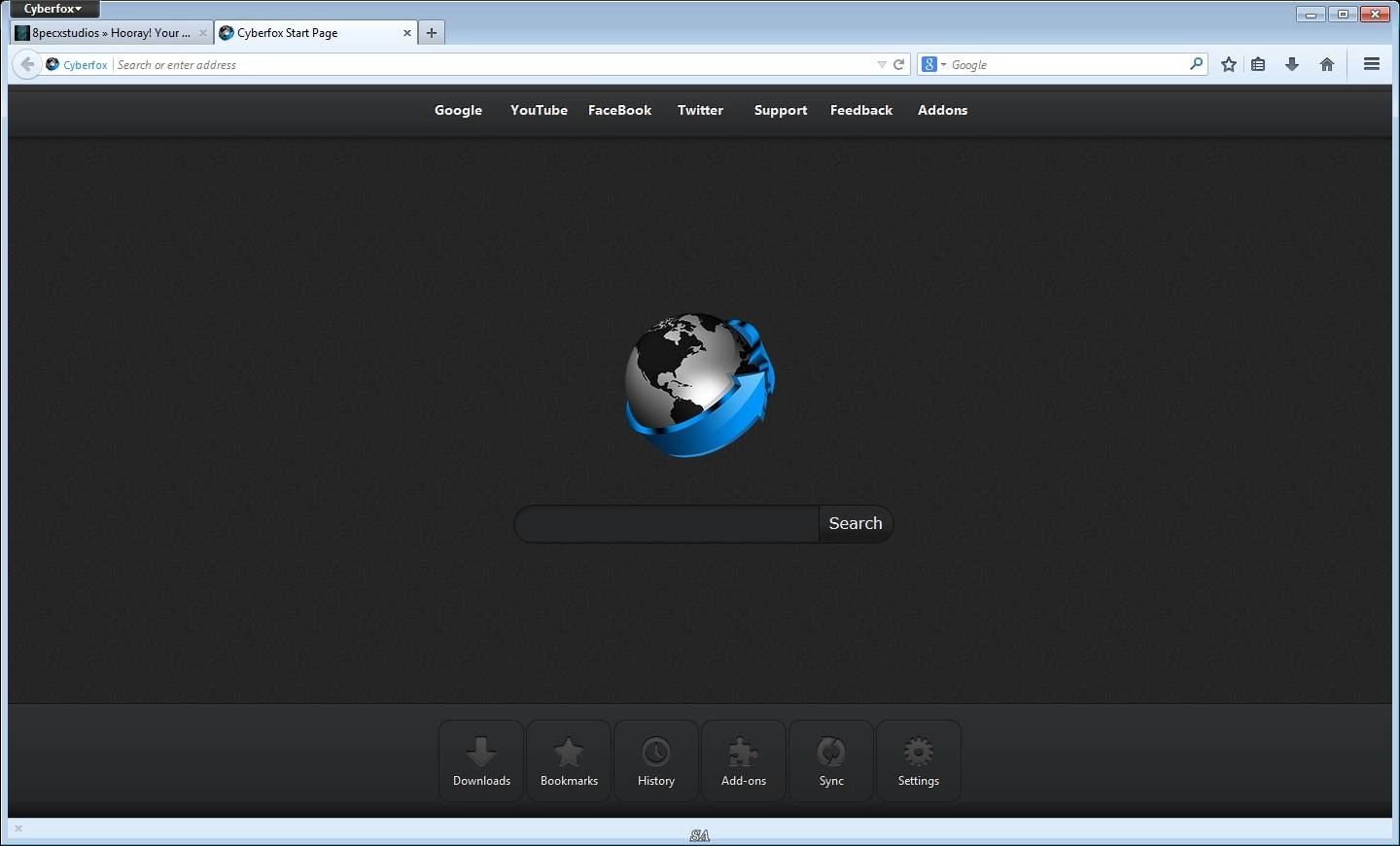The width and height of the screenshot is (1400, 846).
Task: Click the start page search text box
Action: coord(666,523)
